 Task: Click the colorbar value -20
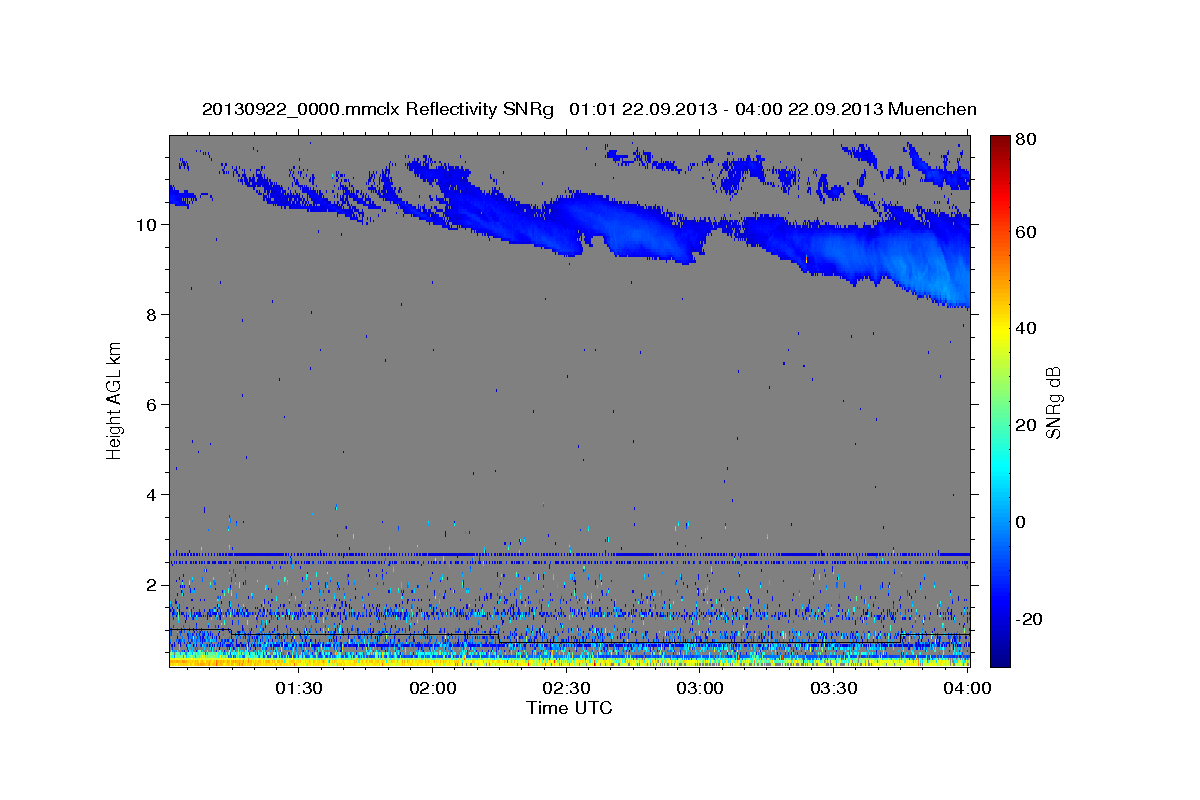(1031, 619)
